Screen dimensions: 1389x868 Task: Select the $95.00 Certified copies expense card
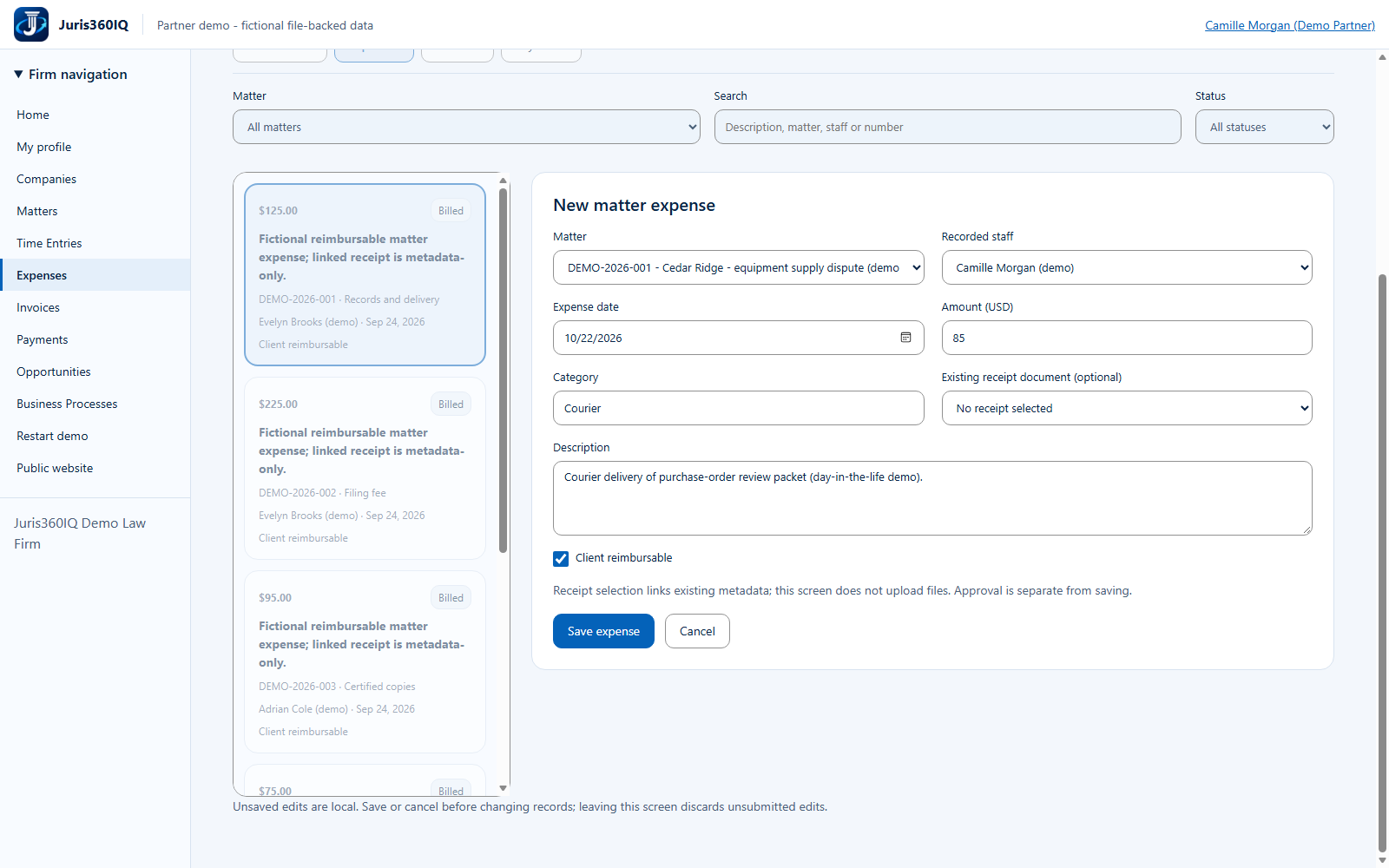pos(365,661)
